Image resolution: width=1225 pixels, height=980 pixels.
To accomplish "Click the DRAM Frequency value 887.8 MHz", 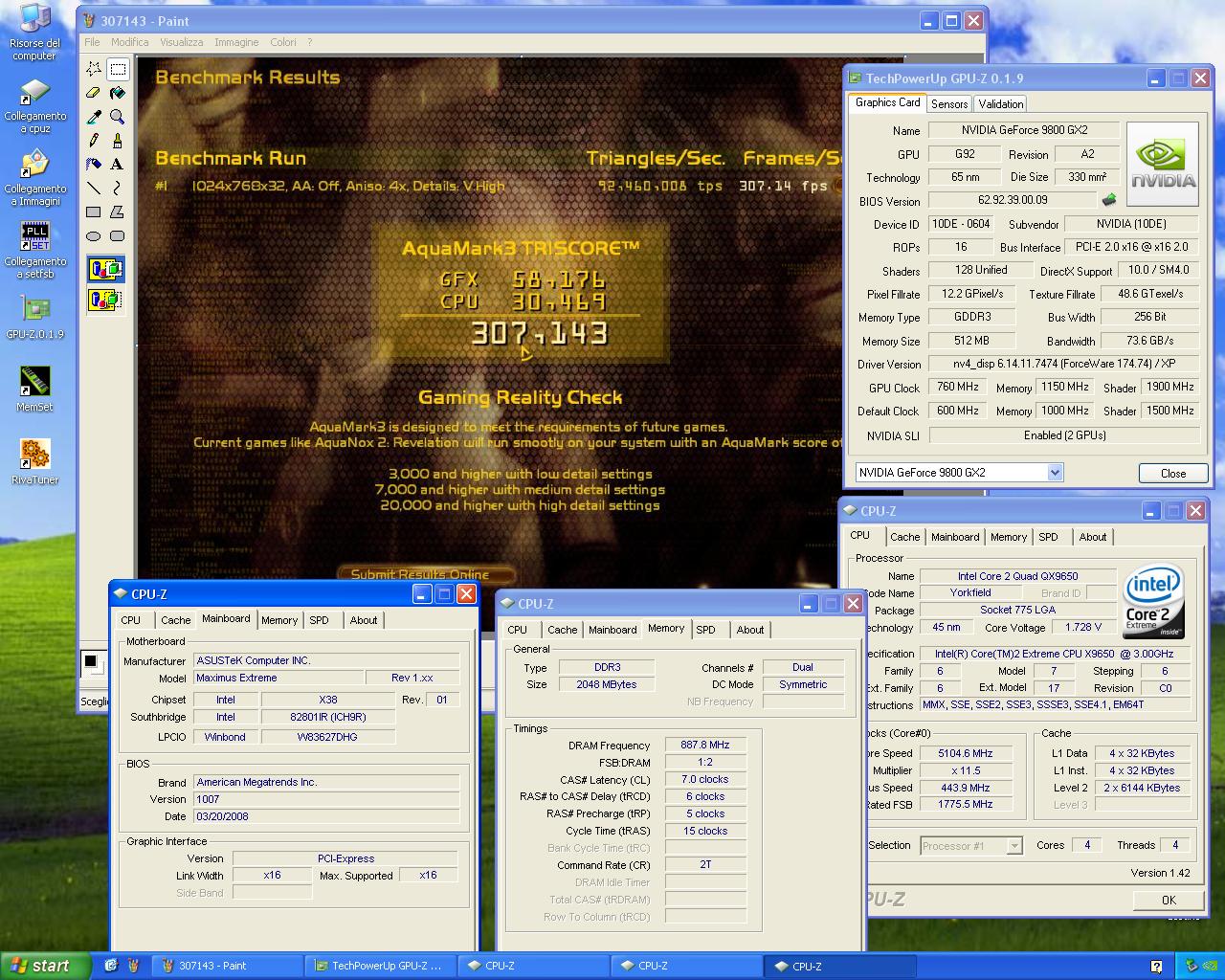I will (705, 745).
